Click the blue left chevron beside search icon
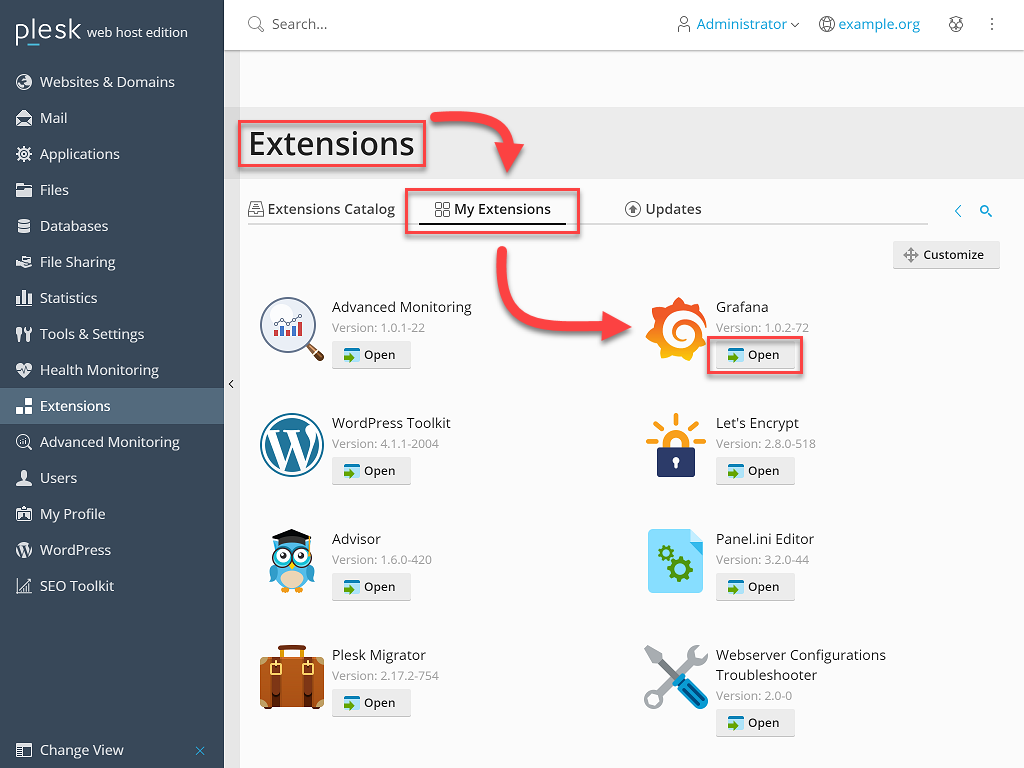This screenshot has width=1024, height=768. pyautogui.click(x=958, y=211)
